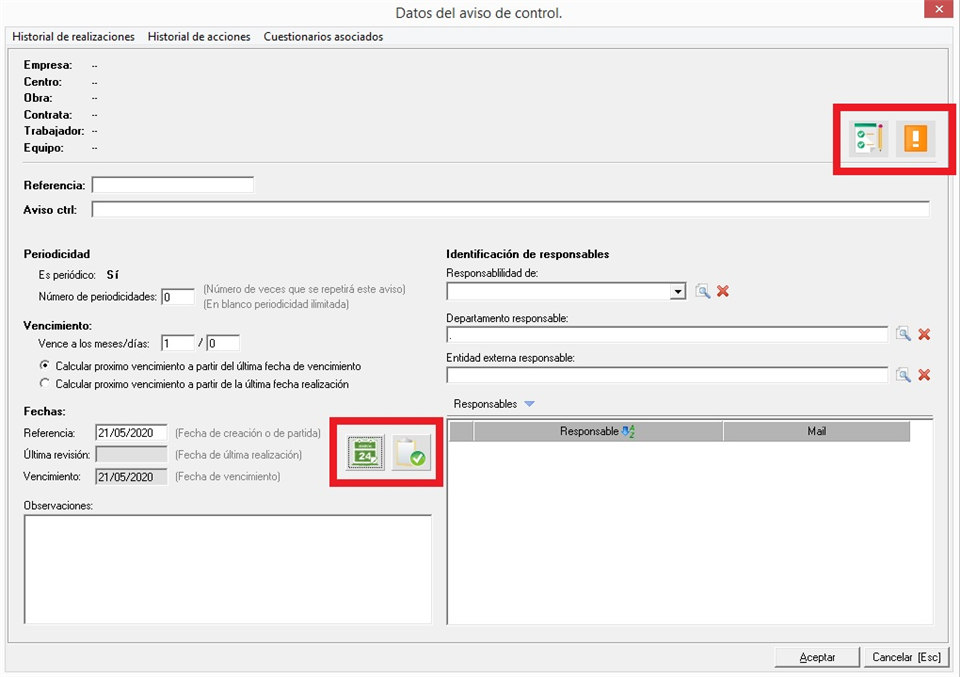Search Departamento responsable with magnifier icon
Viewport: 960px width, 677px height.
[903, 334]
